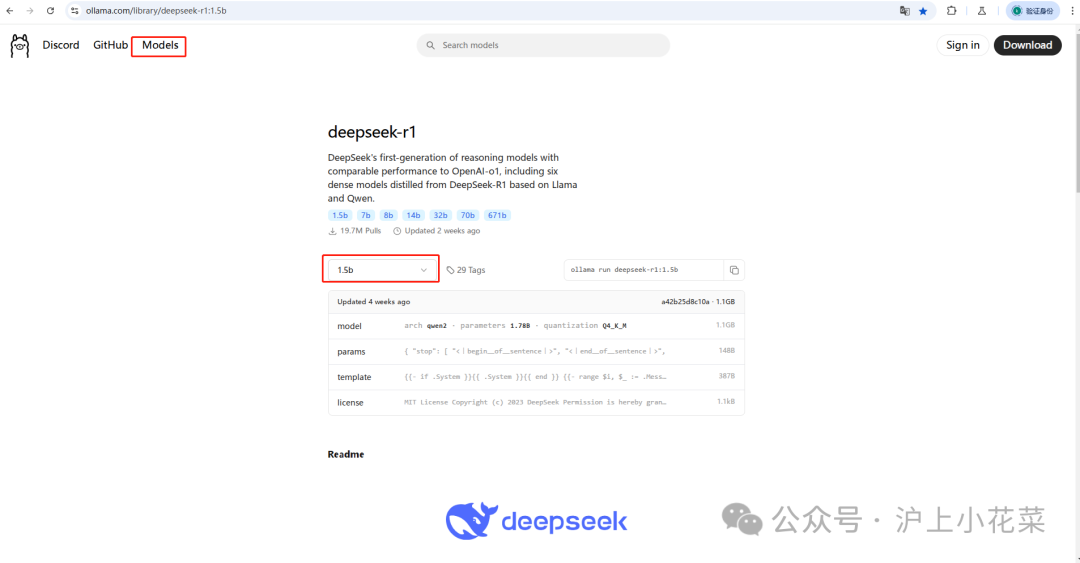
Task: Select the 14b size tag
Action: click(x=413, y=215)
